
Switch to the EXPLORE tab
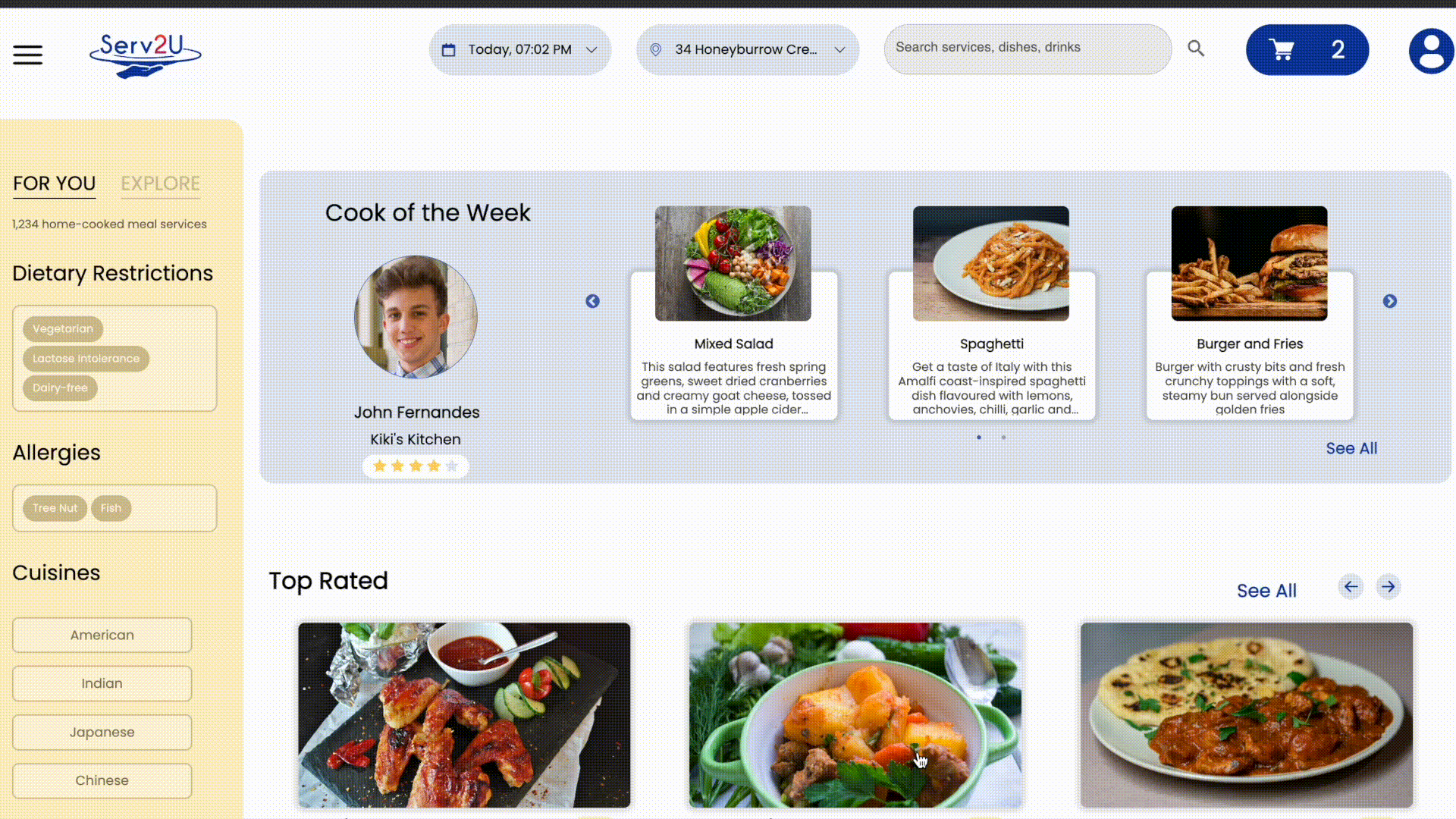coord(160,184)
